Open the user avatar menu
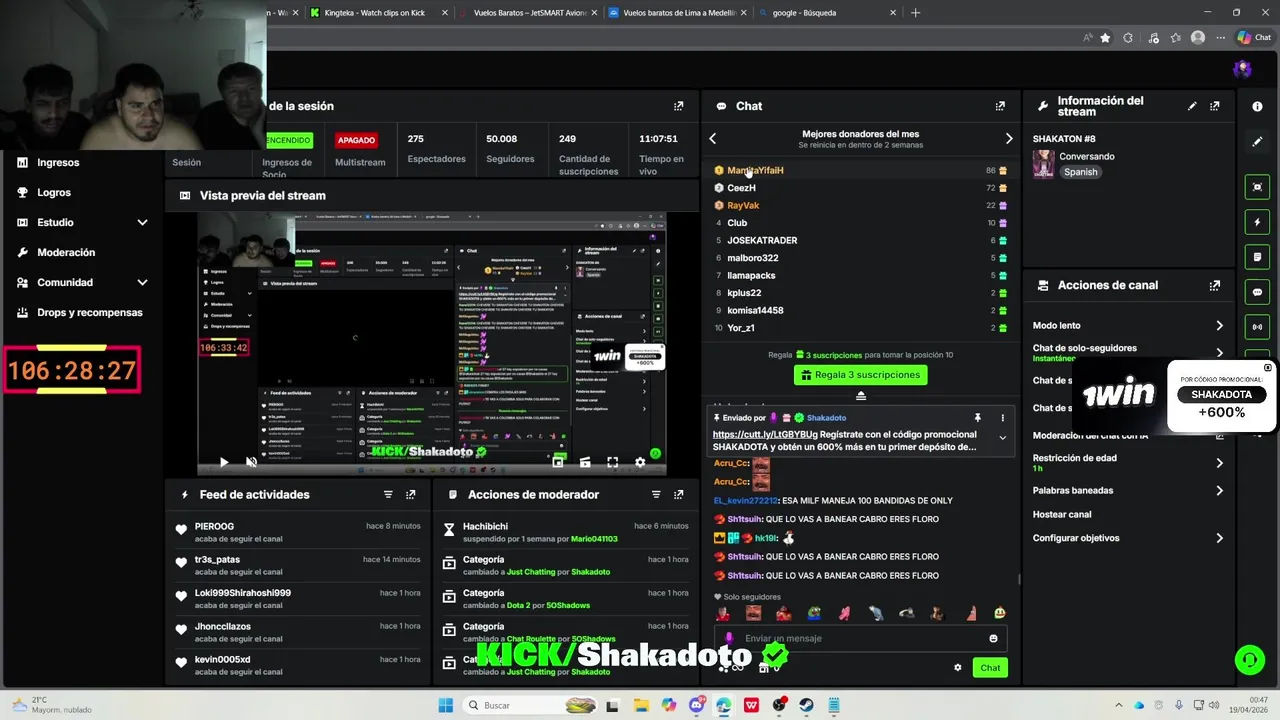 pos(1243,69)
